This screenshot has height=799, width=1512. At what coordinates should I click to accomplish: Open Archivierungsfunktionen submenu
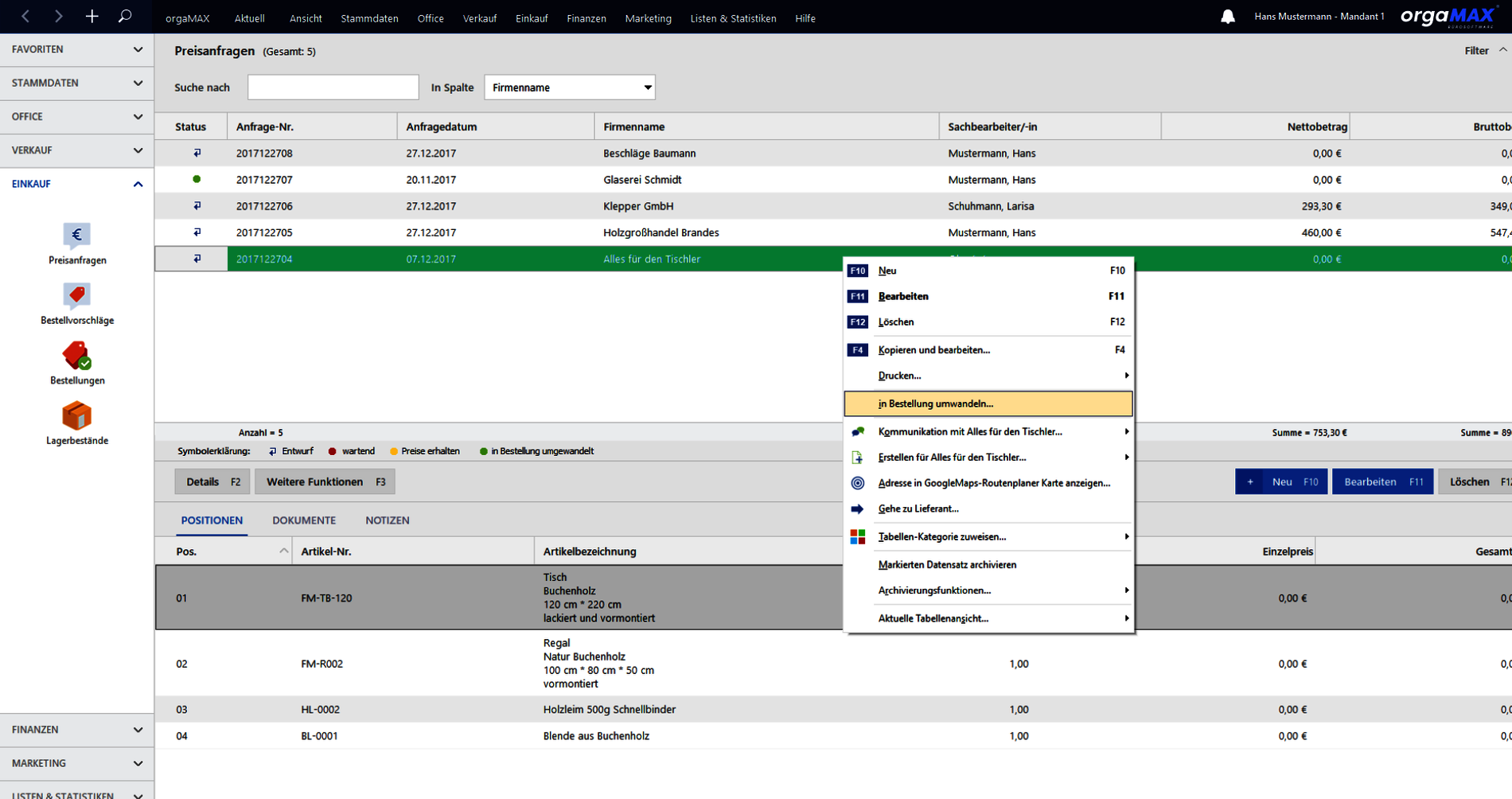point(988,590)
